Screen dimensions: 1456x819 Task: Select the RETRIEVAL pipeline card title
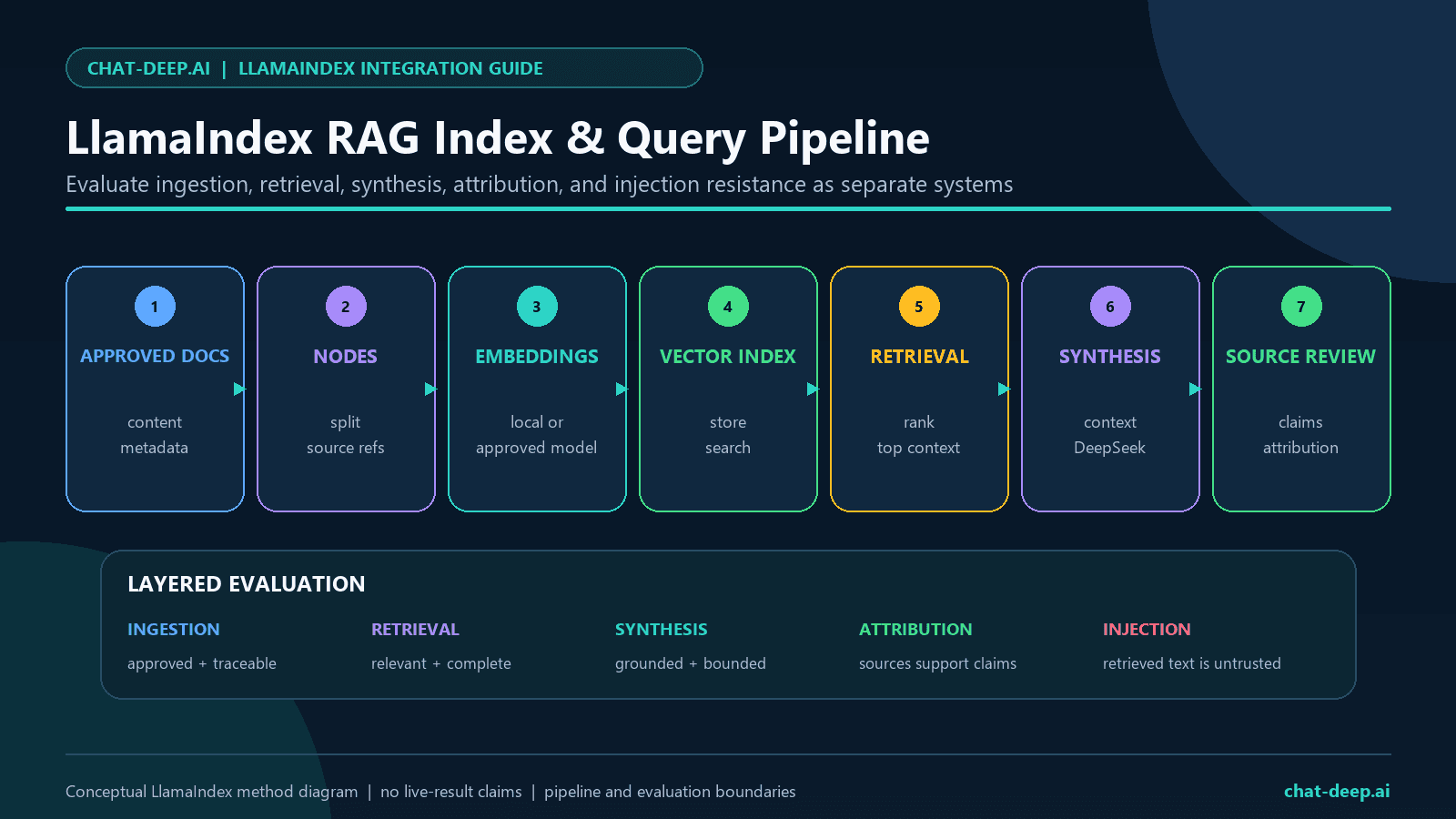click(x=919, y=357)
